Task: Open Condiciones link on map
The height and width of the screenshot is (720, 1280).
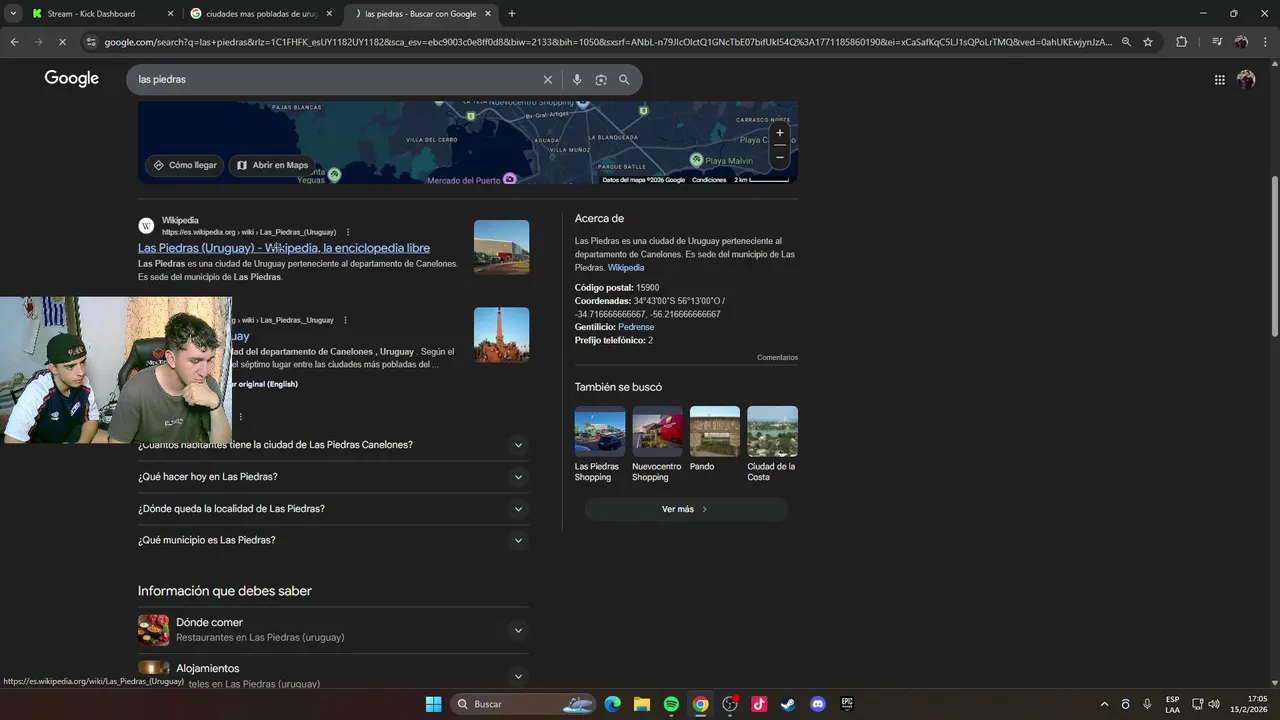Action: point(709,180)
